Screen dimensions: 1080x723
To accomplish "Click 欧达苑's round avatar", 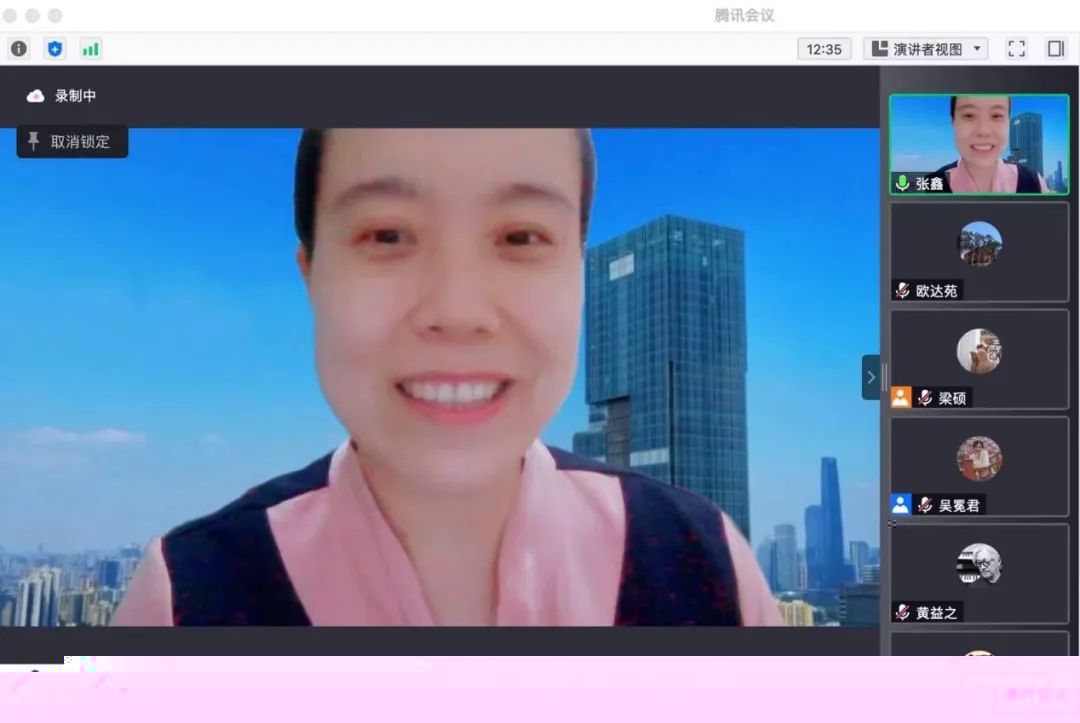I will [979, 243].
